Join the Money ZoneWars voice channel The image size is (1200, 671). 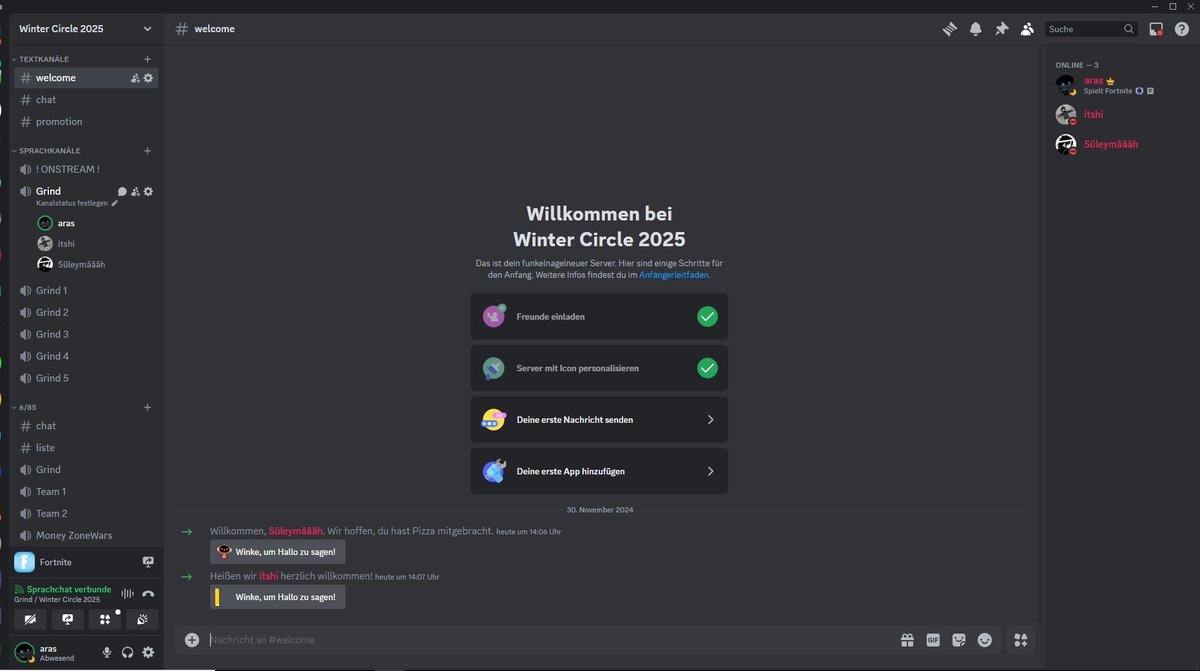(x=86, y=536)
